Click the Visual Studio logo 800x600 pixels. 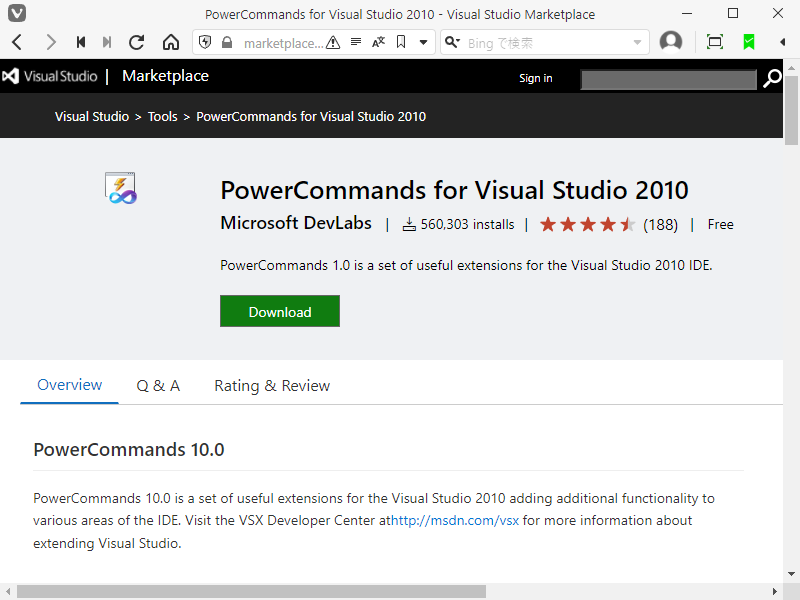[x=49, y=76]
